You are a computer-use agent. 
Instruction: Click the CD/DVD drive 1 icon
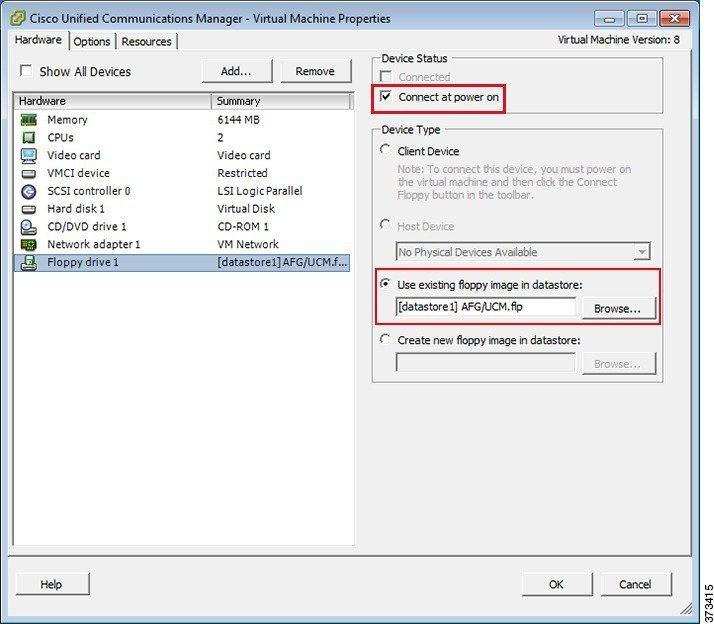coord(29,227)
